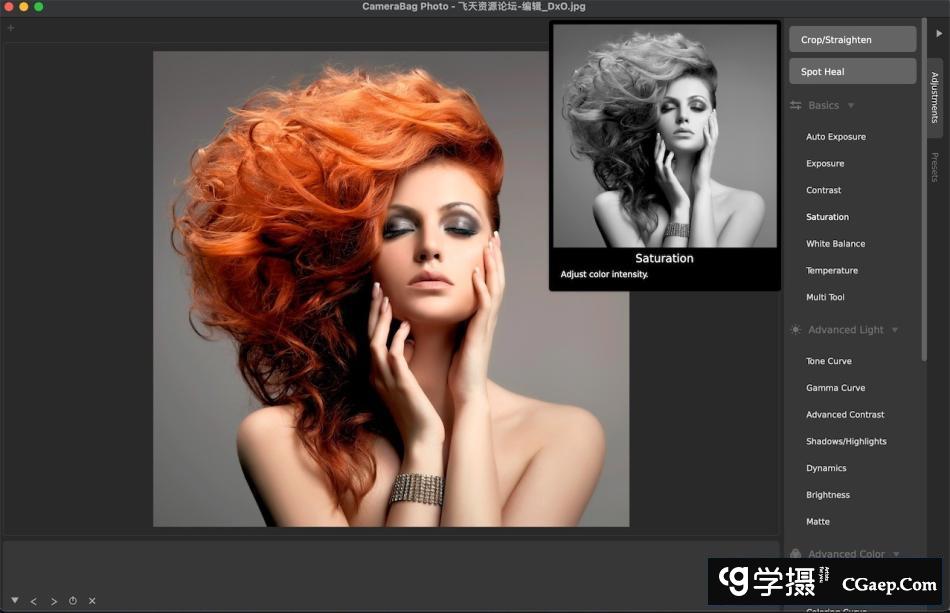950x613 pixels.
Task: Add the Saturation adjustment
Action: [827, 217]
